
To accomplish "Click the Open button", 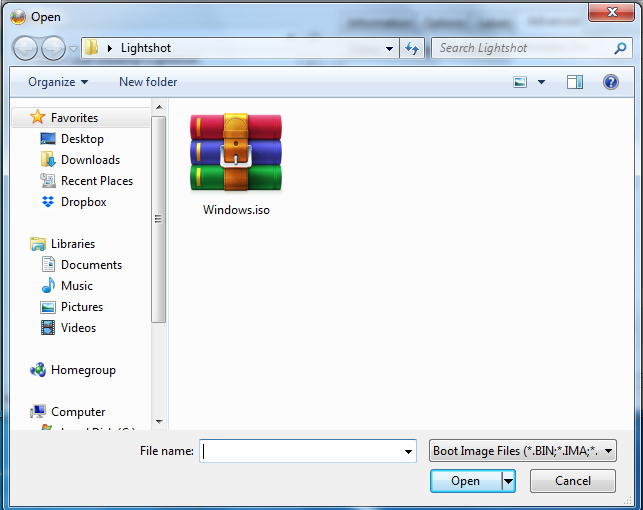I will pos(466,481).
